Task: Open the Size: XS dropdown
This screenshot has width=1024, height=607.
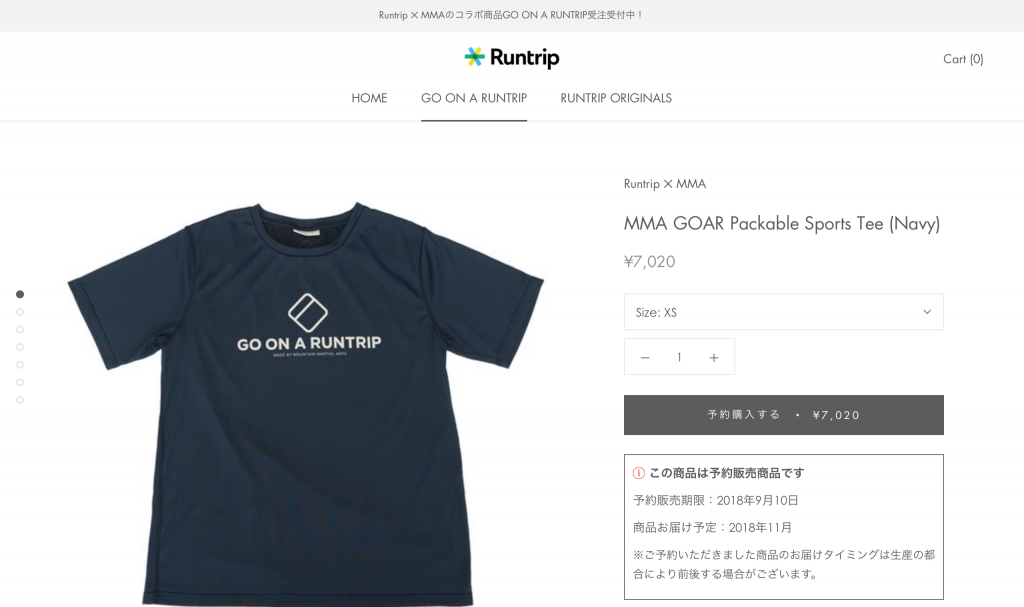Action: [784, 312]
